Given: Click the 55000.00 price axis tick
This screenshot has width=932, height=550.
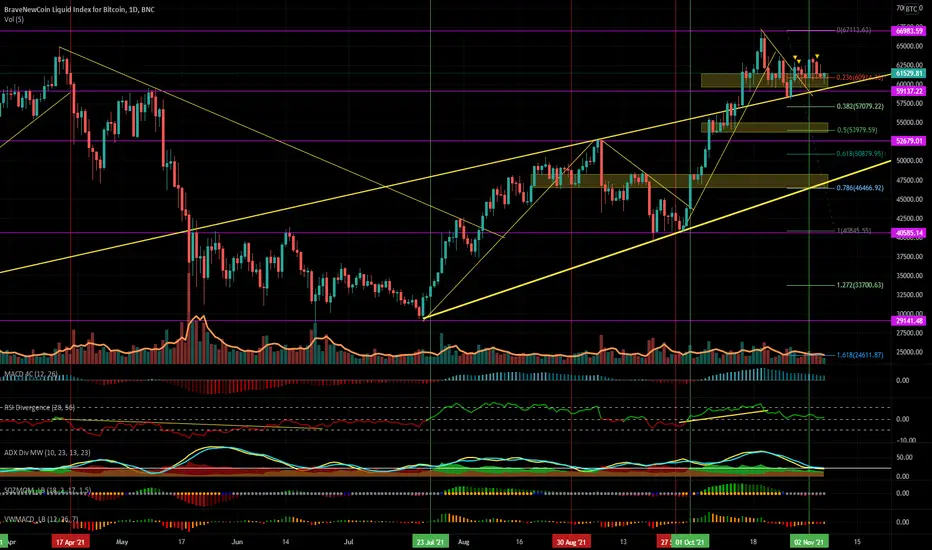Looking at the screenshot, I should click(909, 122).
